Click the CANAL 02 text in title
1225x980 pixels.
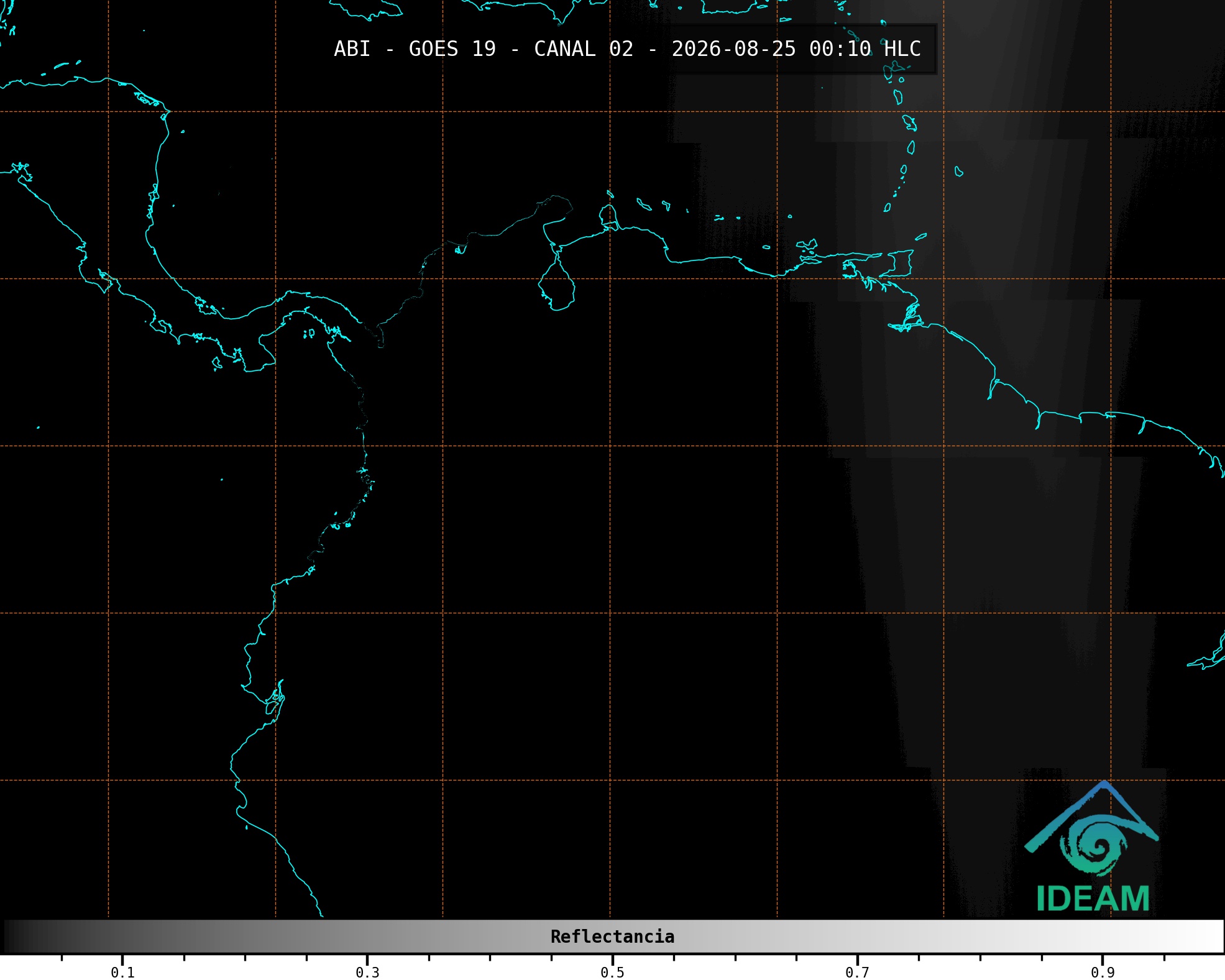584,49
